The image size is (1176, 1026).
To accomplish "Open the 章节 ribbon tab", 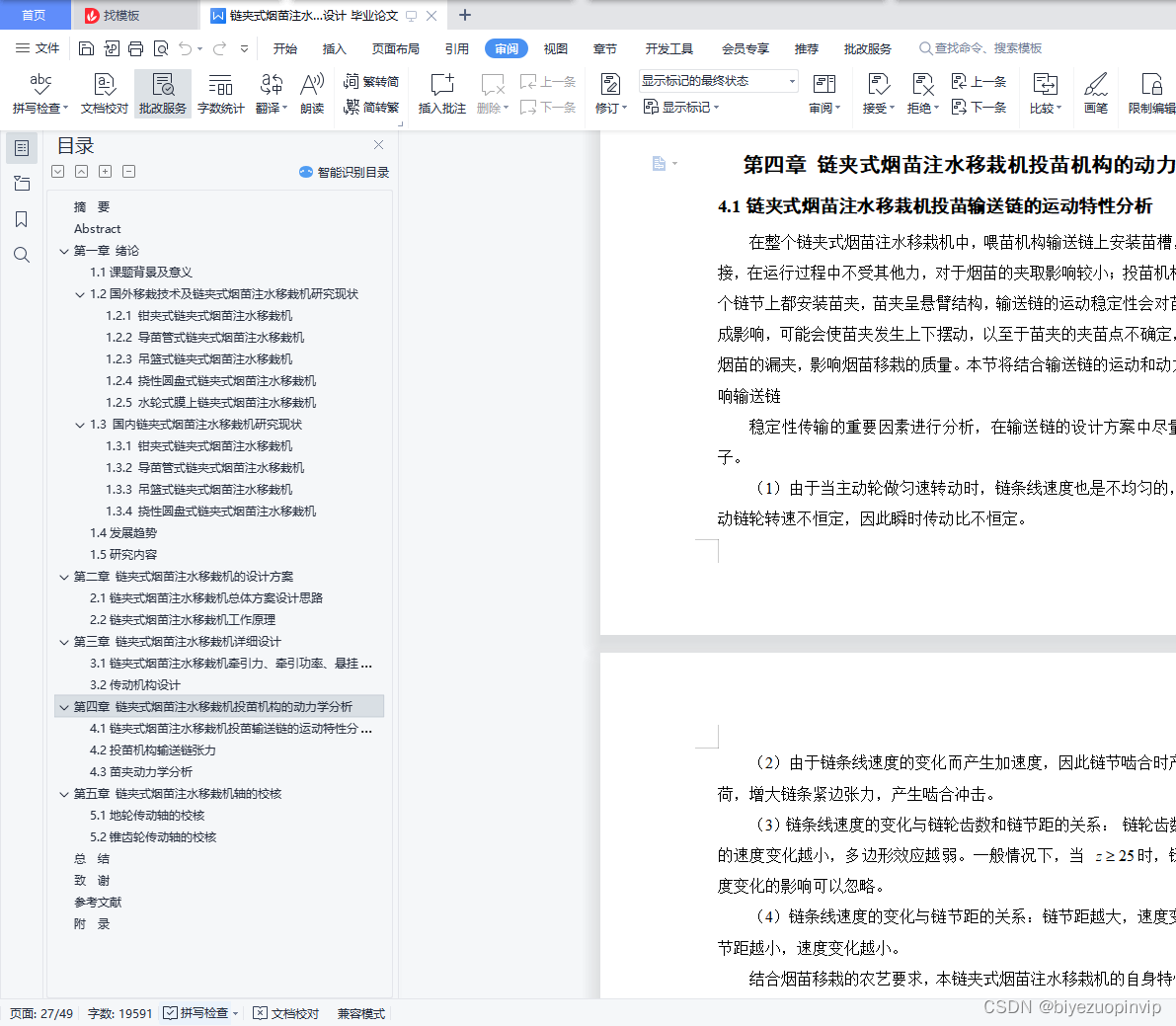I will click(605, 47).
